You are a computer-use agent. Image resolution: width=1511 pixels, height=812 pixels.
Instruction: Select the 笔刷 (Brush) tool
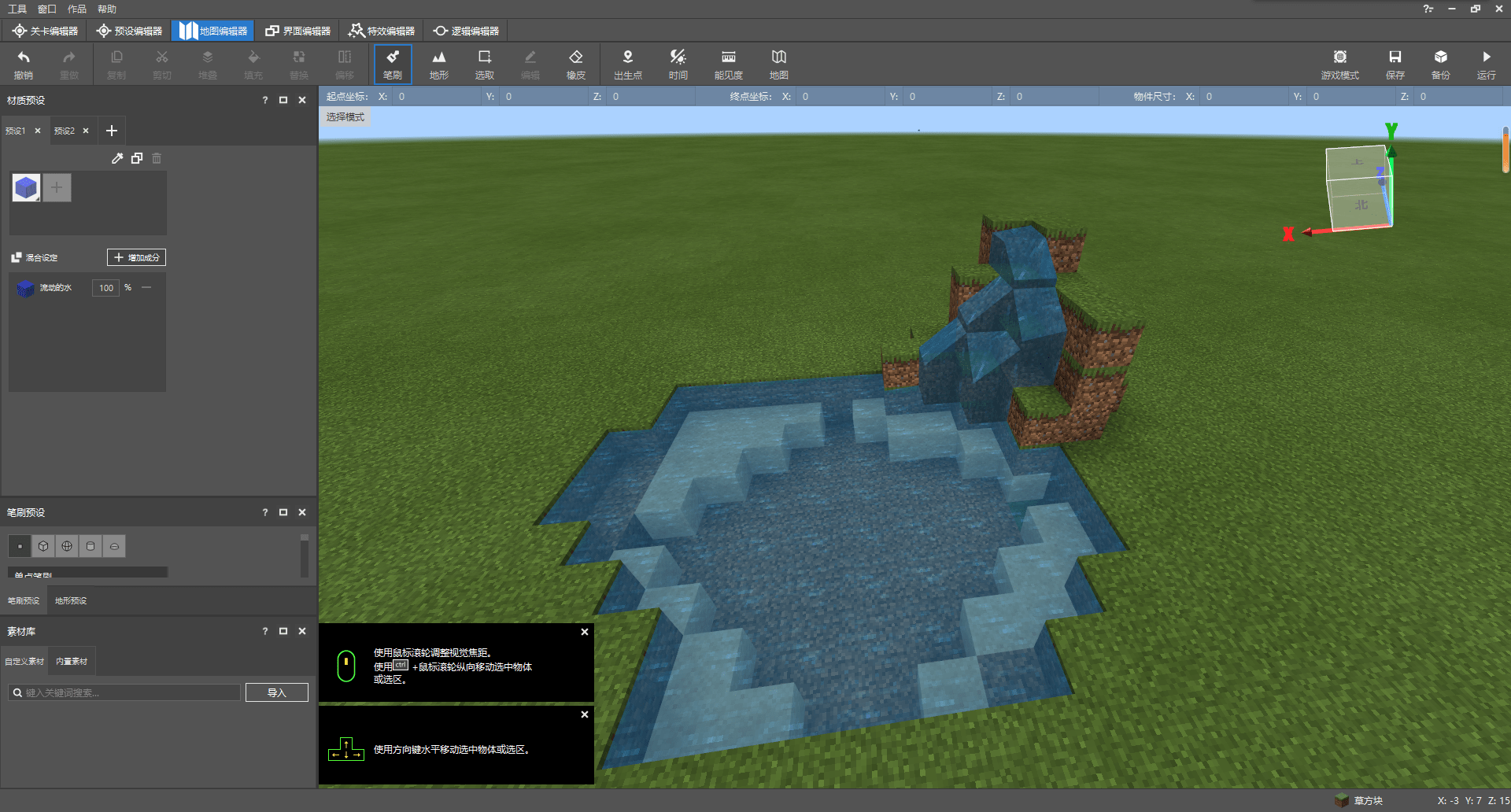tap(393, 65)
